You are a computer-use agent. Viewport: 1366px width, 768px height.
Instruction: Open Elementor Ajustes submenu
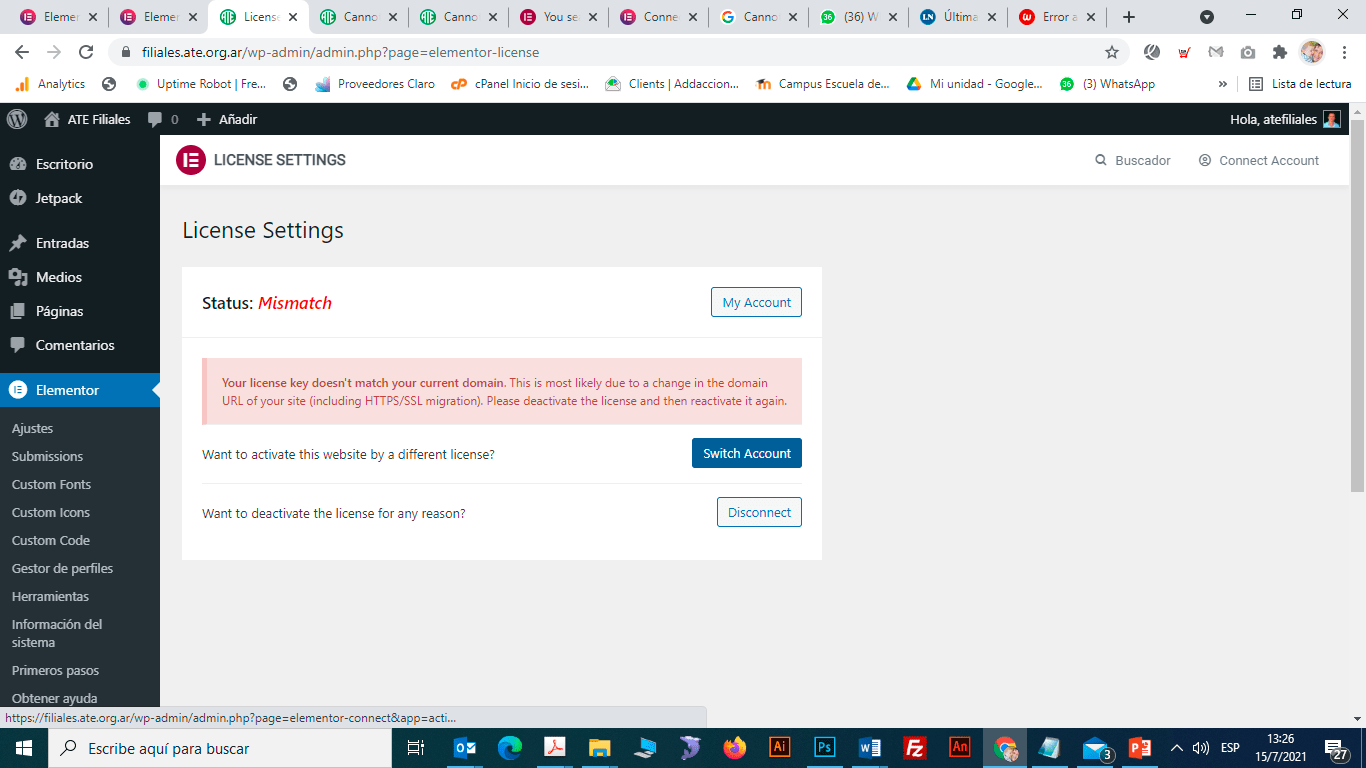pyautogui.click(x=32, y=428)
